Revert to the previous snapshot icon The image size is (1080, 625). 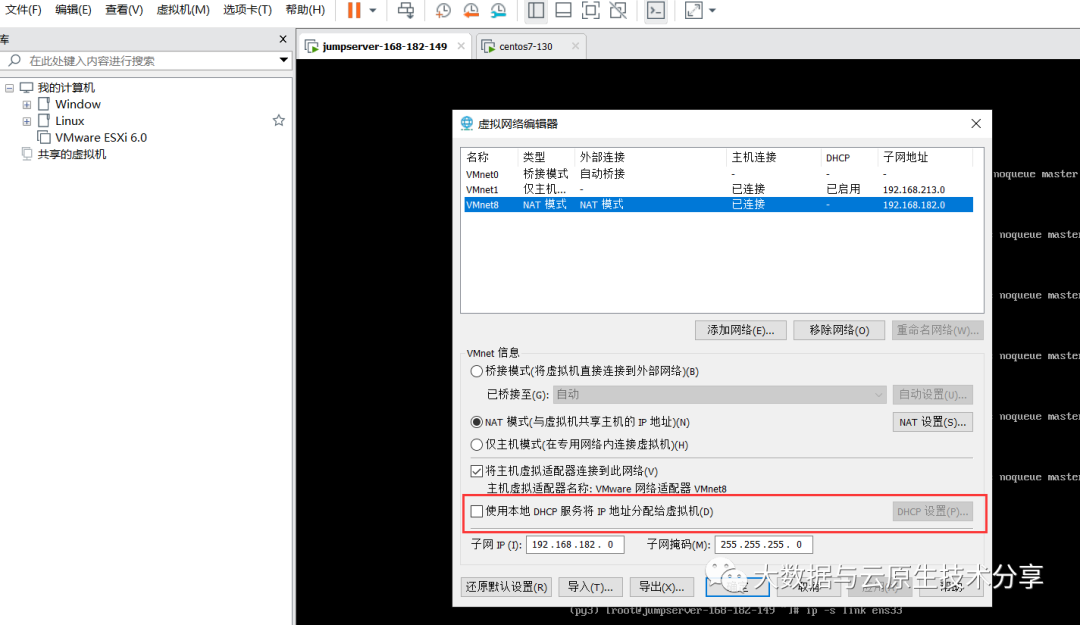[471, 10]
